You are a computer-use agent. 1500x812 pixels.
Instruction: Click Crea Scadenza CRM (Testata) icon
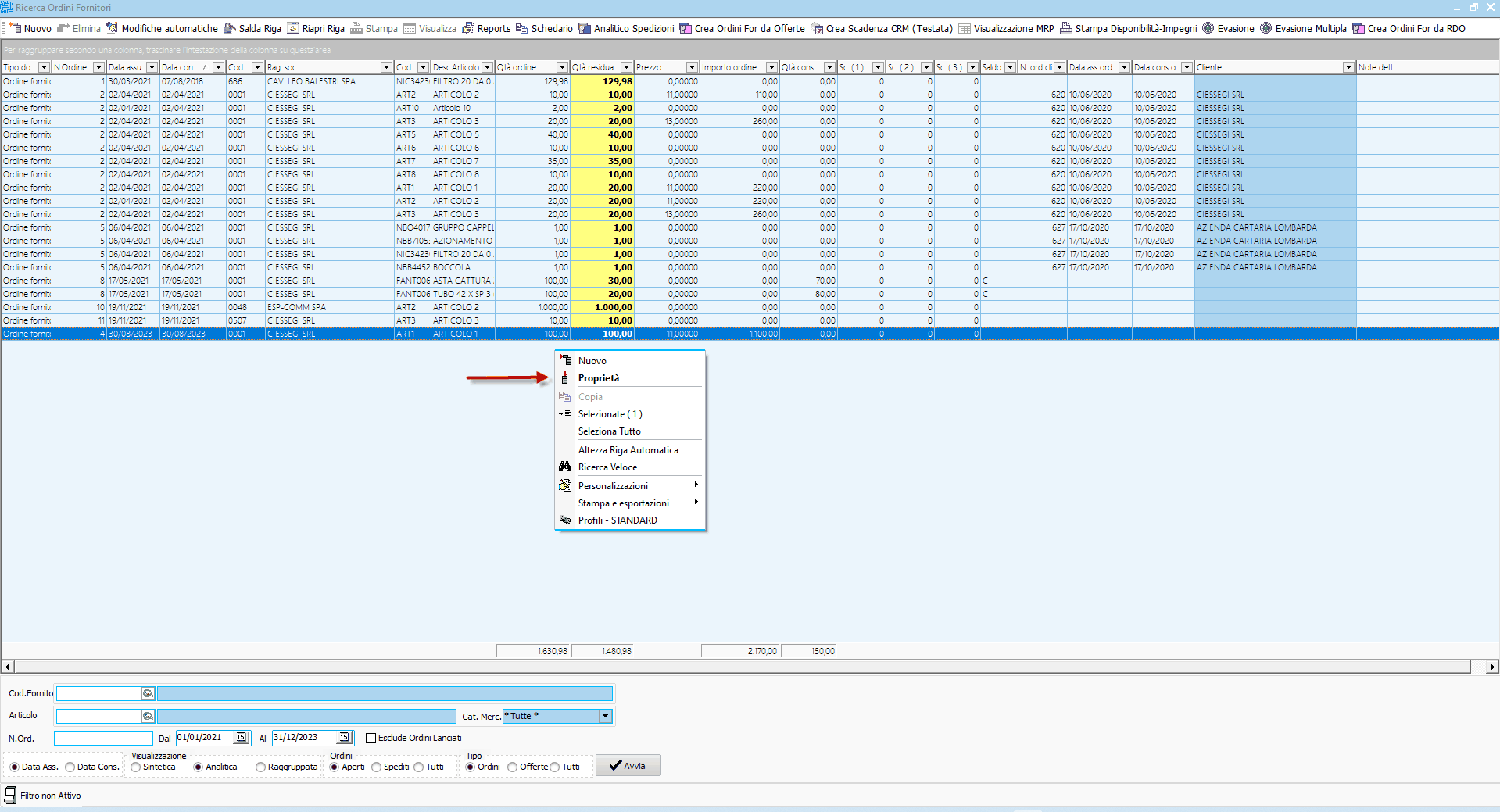pos(817,28)
